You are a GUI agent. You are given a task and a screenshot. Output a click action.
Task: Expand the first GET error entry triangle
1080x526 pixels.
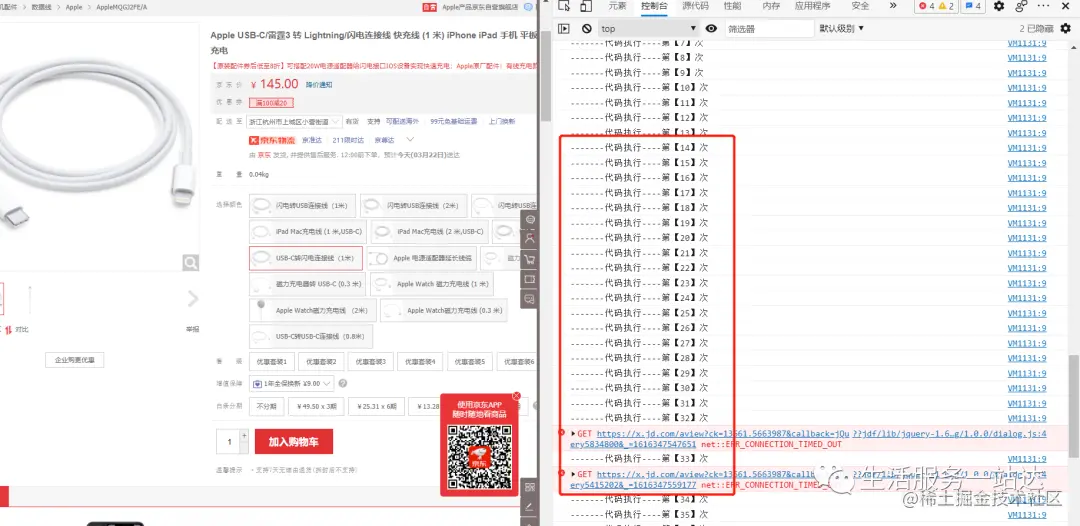coord(573,434)
